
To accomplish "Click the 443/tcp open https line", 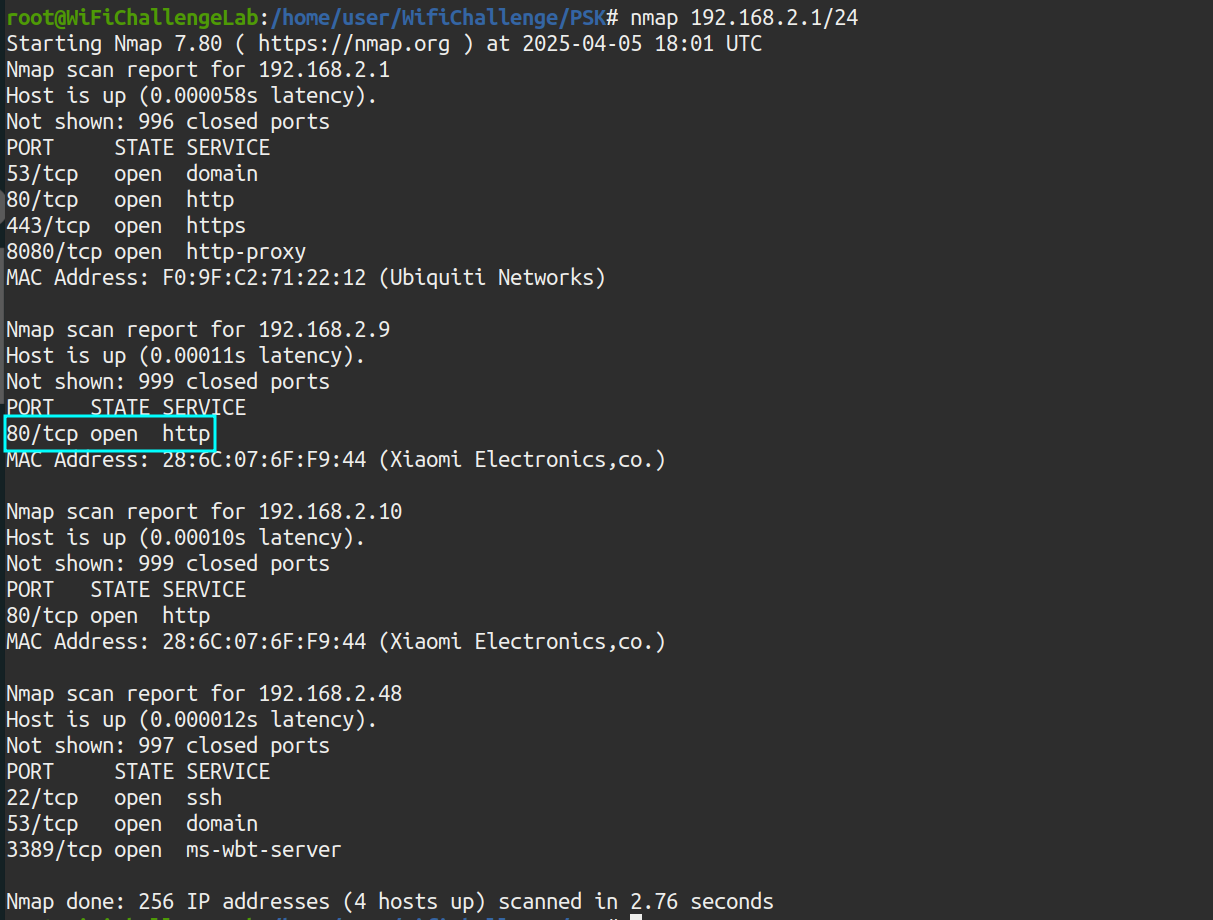I will [x=126, y=226].
